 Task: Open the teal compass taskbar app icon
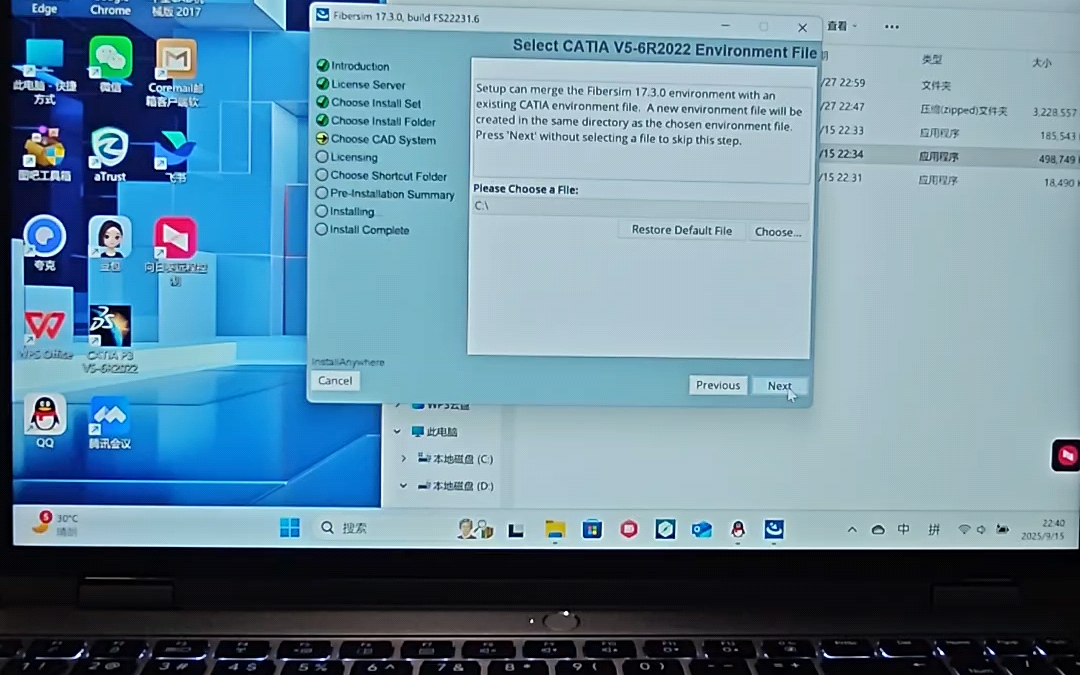(665, 529)
